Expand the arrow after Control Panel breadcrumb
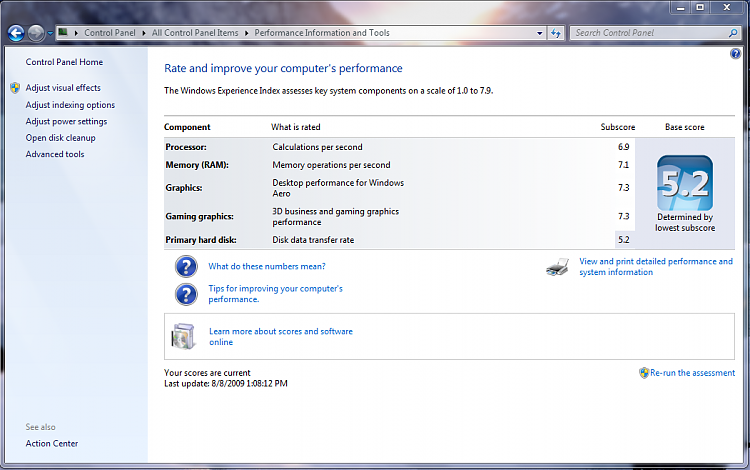 tap(143, 33)
